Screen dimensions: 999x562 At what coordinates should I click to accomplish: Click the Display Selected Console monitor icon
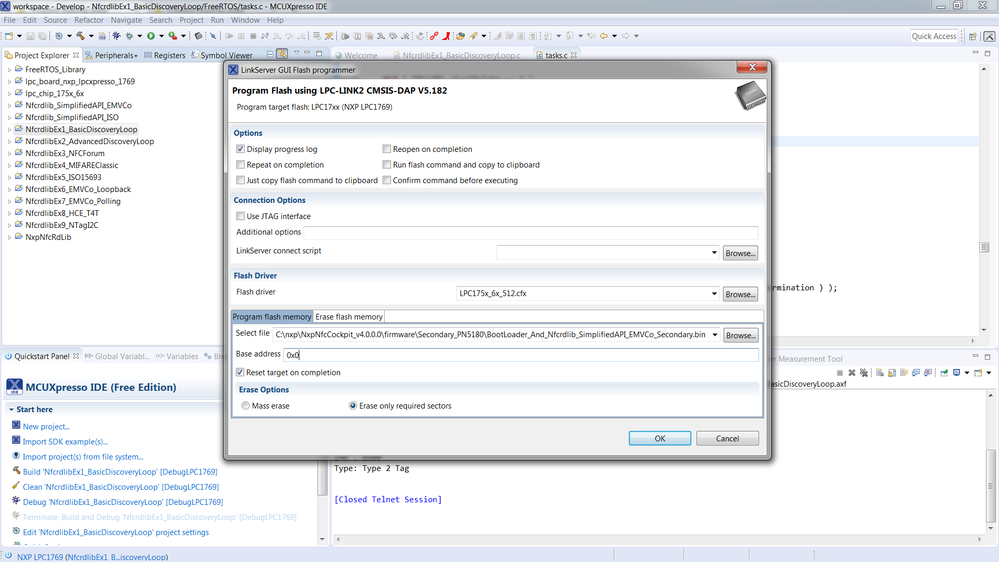click(x=956, y=373)
